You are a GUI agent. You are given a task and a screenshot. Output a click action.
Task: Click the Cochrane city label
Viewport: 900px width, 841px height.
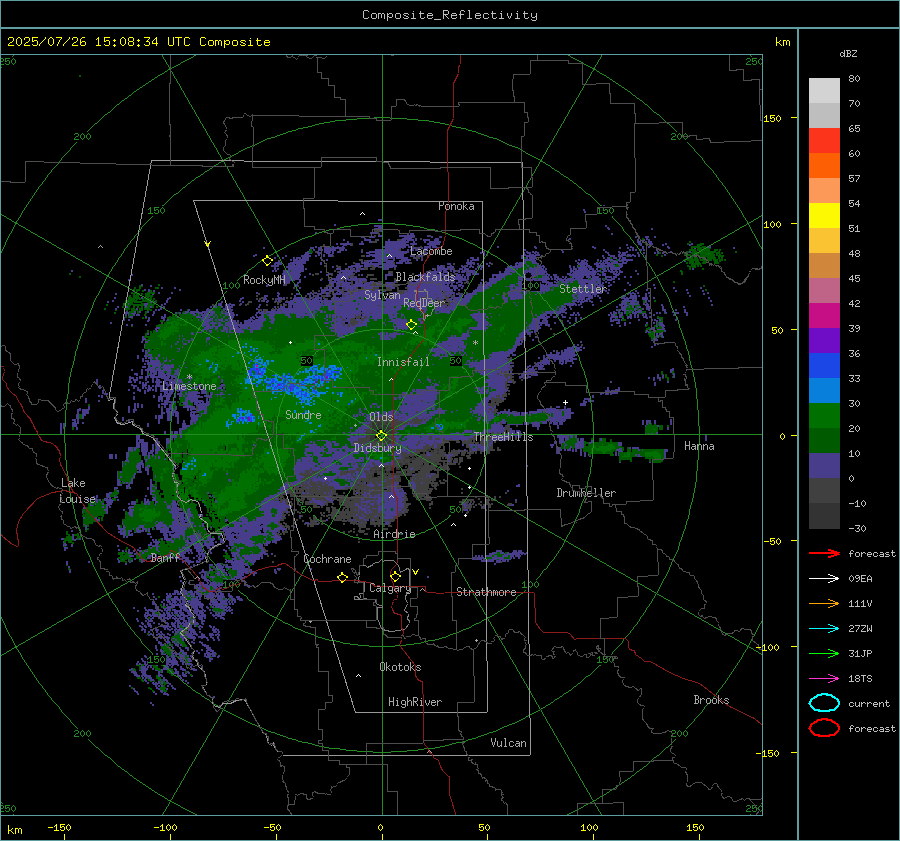pyautogui.click(x=327, y=559)
